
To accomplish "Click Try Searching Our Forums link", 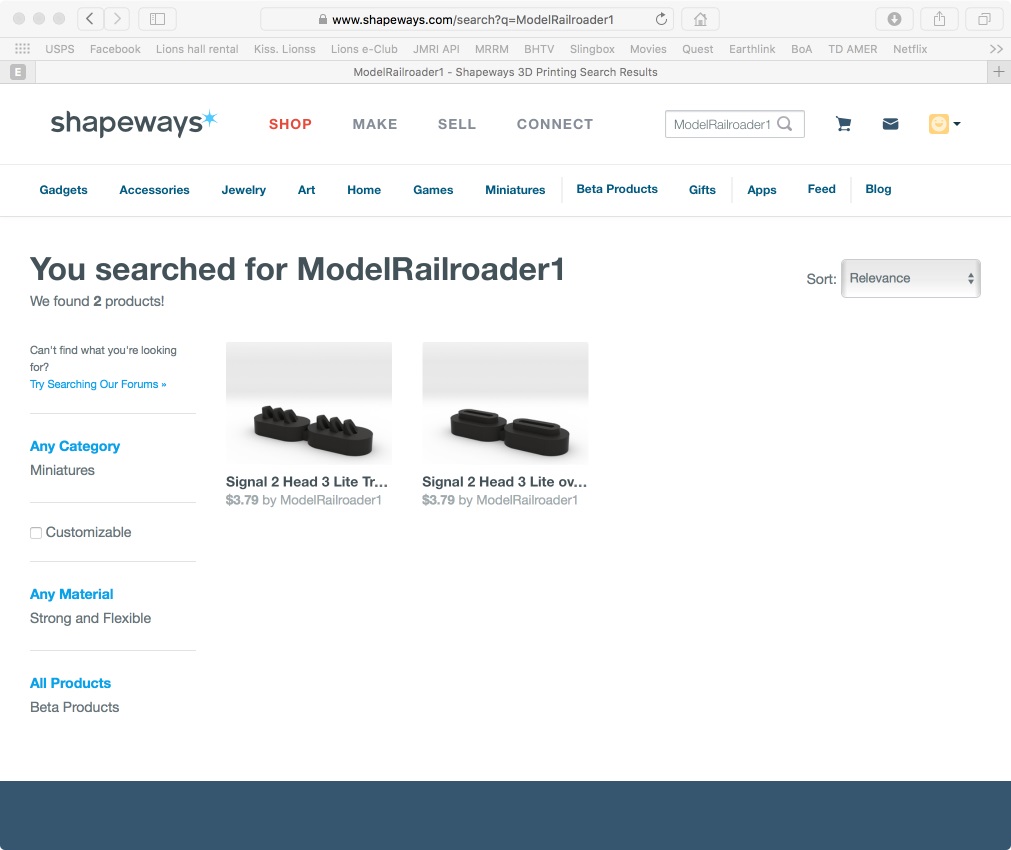I will tap(98, 384).
